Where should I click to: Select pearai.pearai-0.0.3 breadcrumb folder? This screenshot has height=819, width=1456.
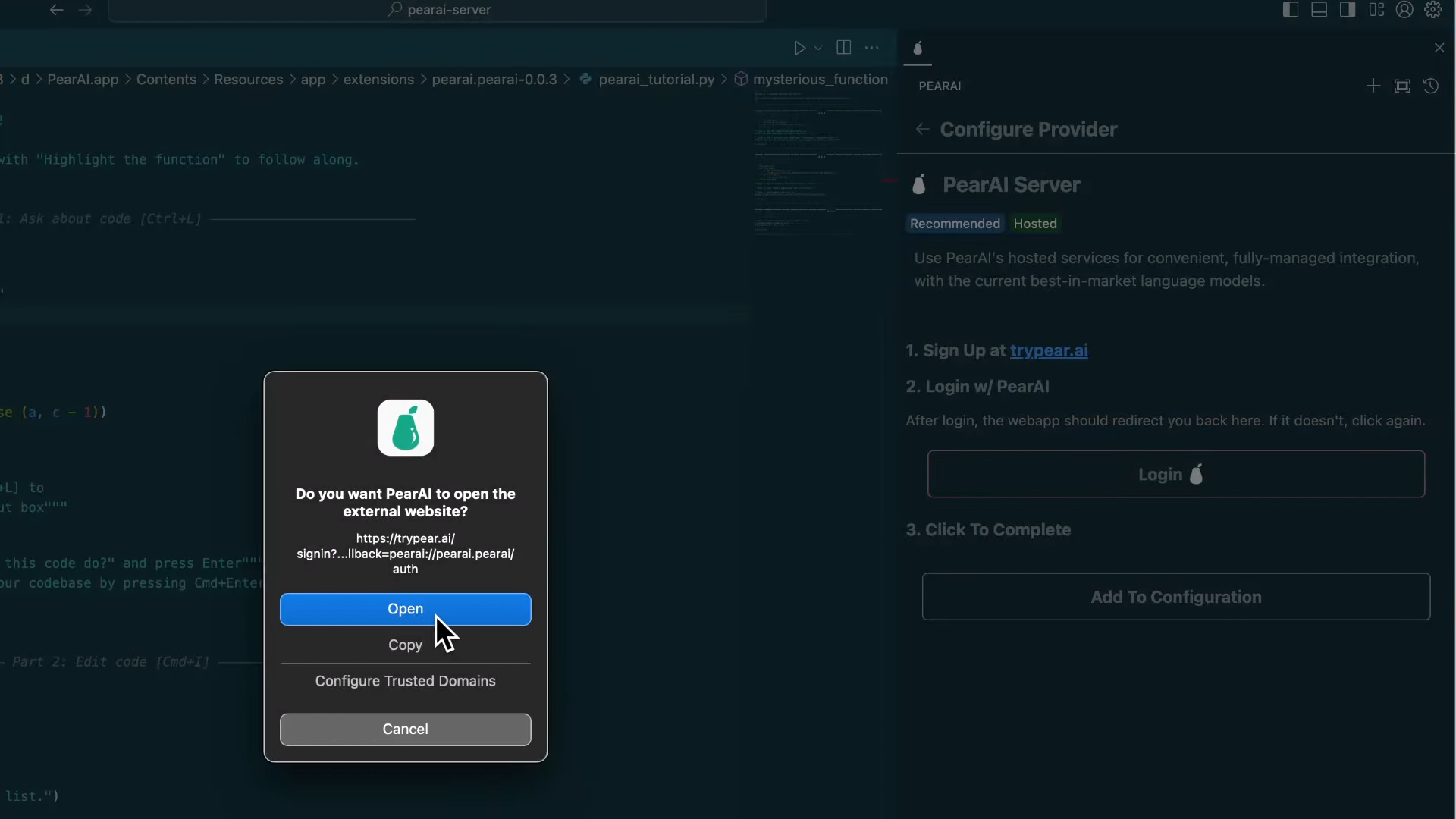494,80
